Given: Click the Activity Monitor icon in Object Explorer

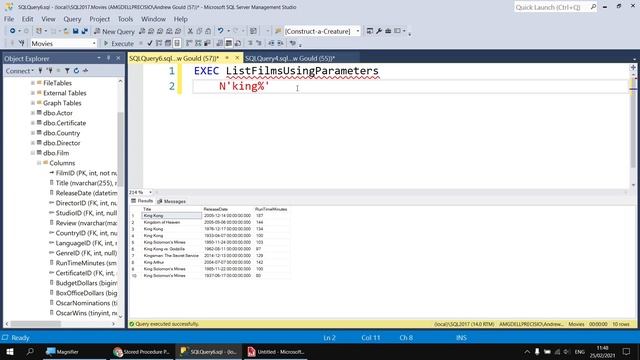Looking at the screenshot, I should click(x=85, y=71).
